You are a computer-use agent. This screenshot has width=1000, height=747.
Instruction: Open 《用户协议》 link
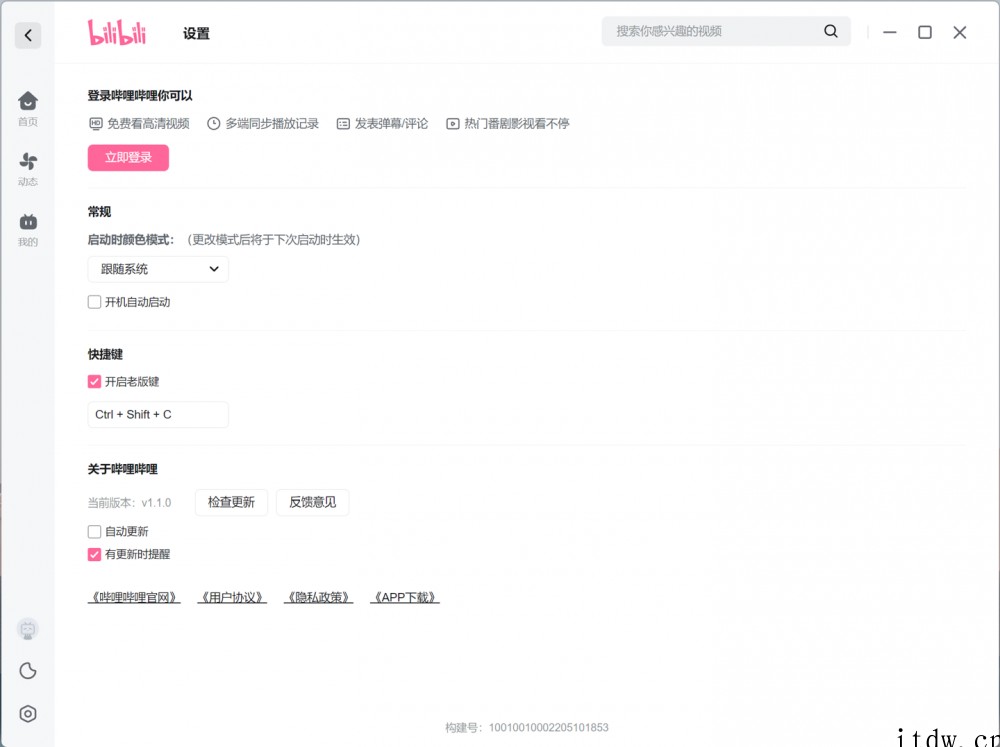232,598
